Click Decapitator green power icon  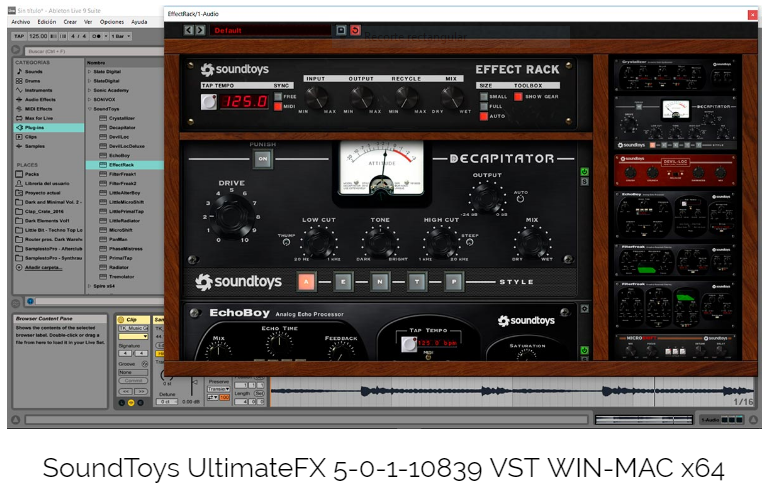click(x=584, y=172)
